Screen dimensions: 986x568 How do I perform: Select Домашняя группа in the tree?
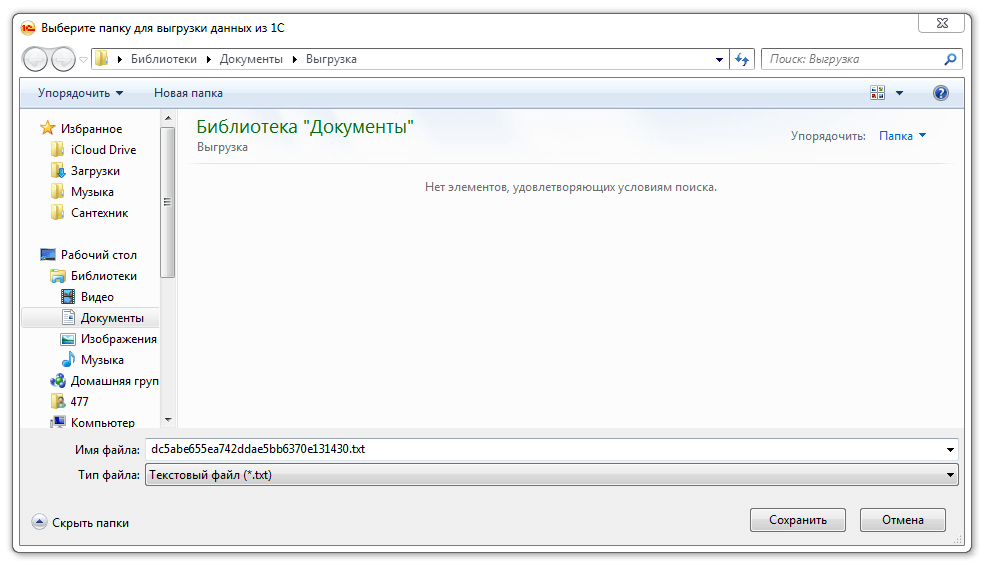(114, 381)
